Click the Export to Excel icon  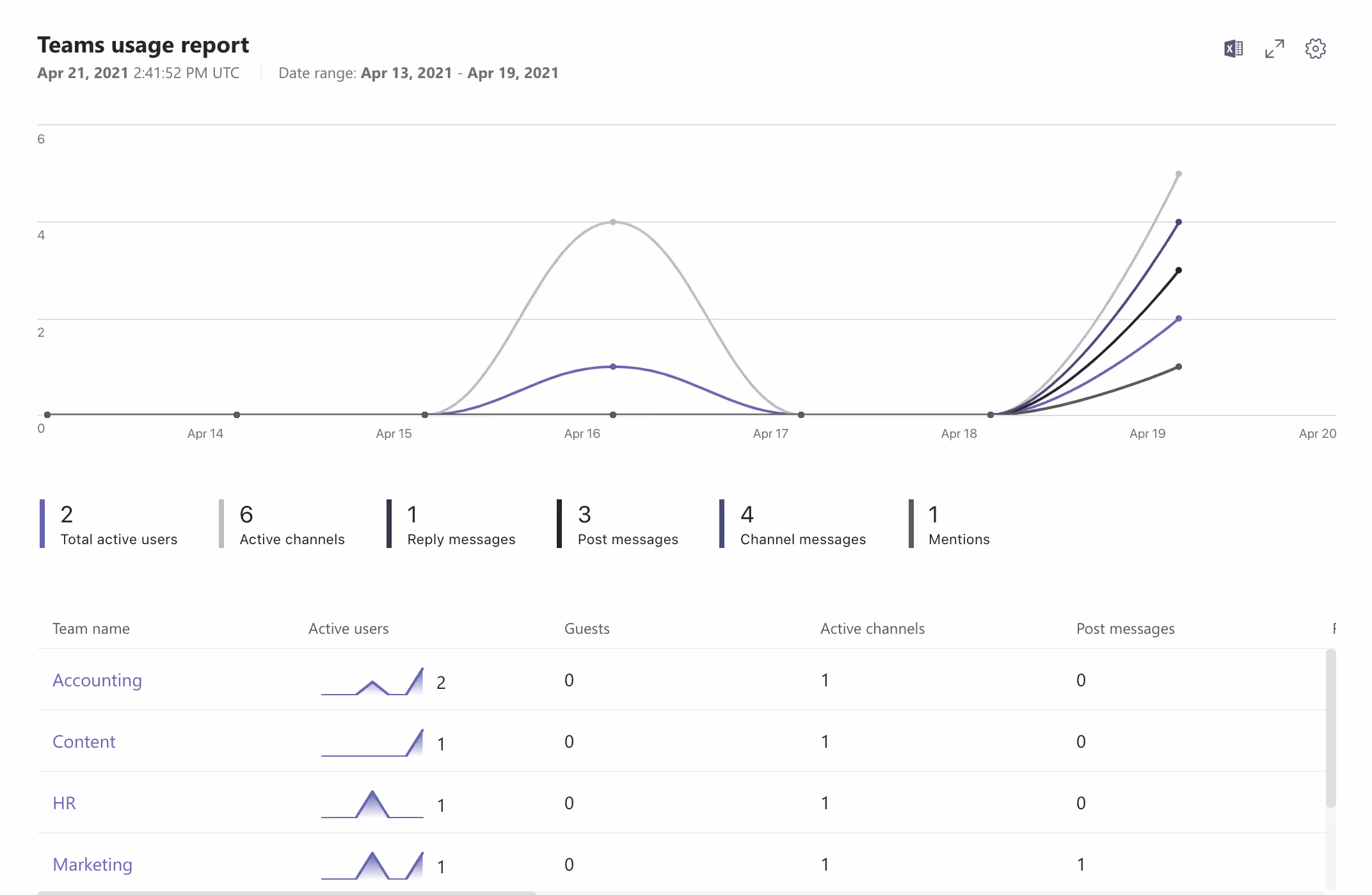coord(1233,49)
